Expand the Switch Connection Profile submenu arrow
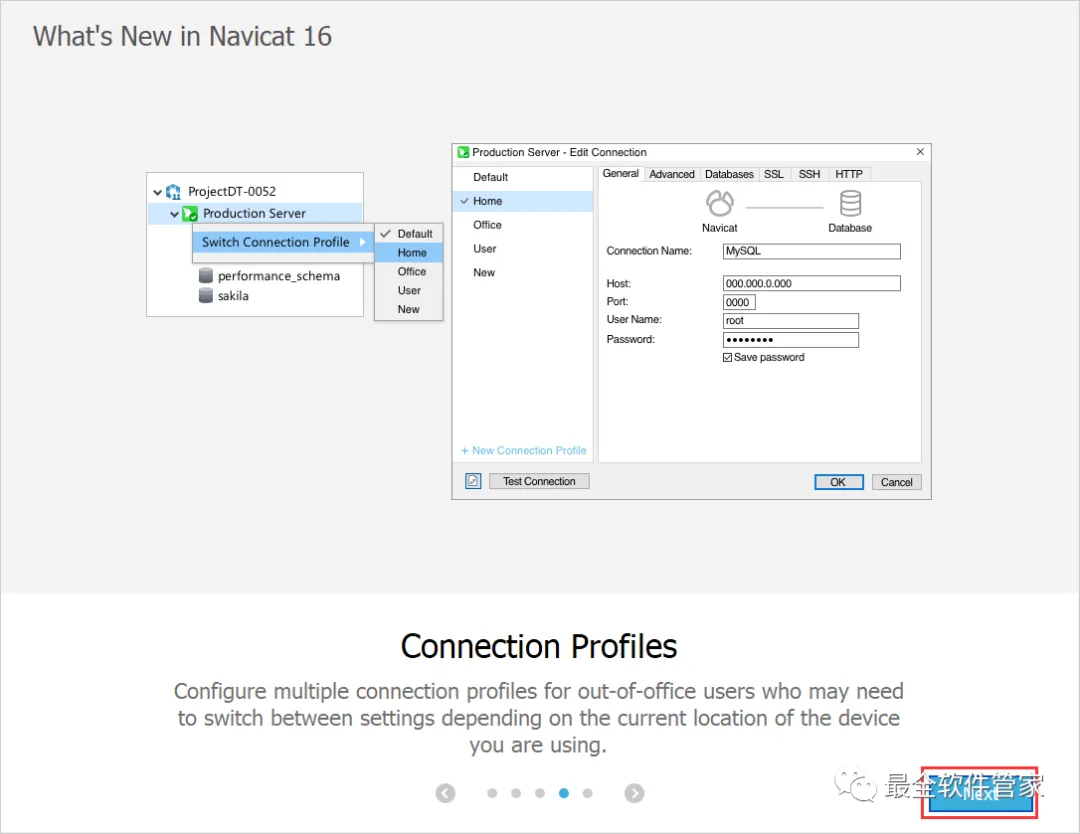Viewport: 1080px width, 834px height. point(362,242)
